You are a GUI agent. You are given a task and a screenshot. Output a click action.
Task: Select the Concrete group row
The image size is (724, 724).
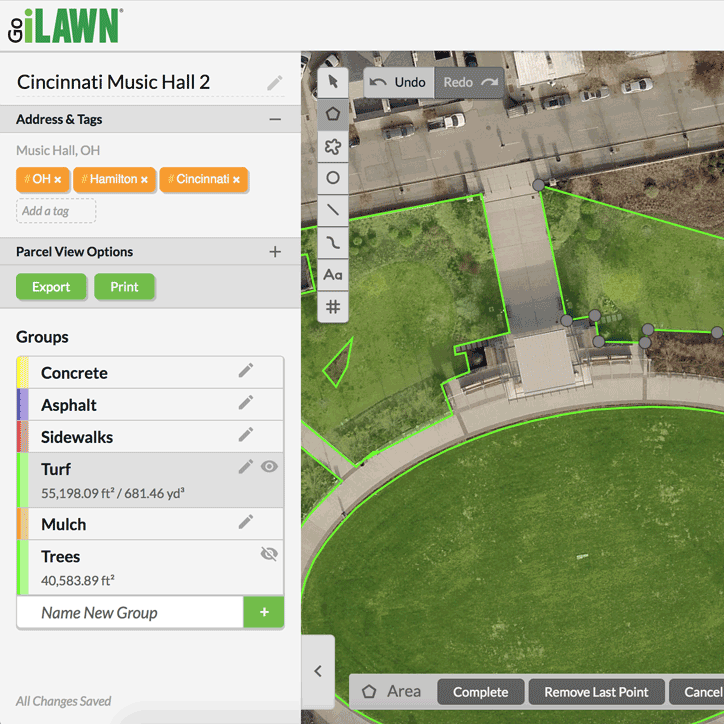click(150, 373)
